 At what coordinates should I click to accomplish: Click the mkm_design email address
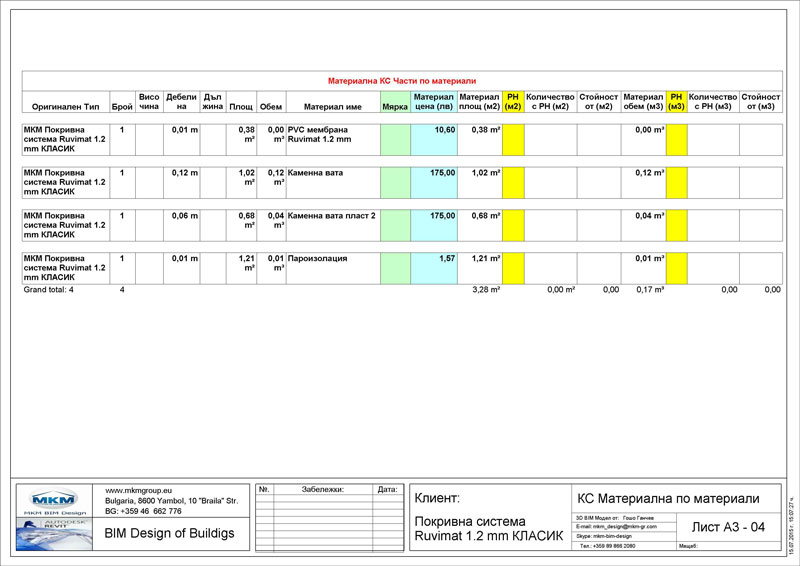pyautogui.click(x=617, y=526)
